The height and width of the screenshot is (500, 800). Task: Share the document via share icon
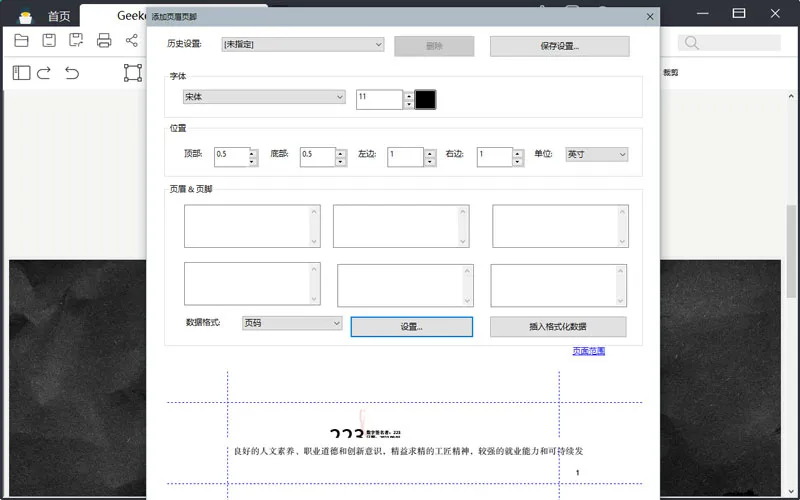click(132, 40)
